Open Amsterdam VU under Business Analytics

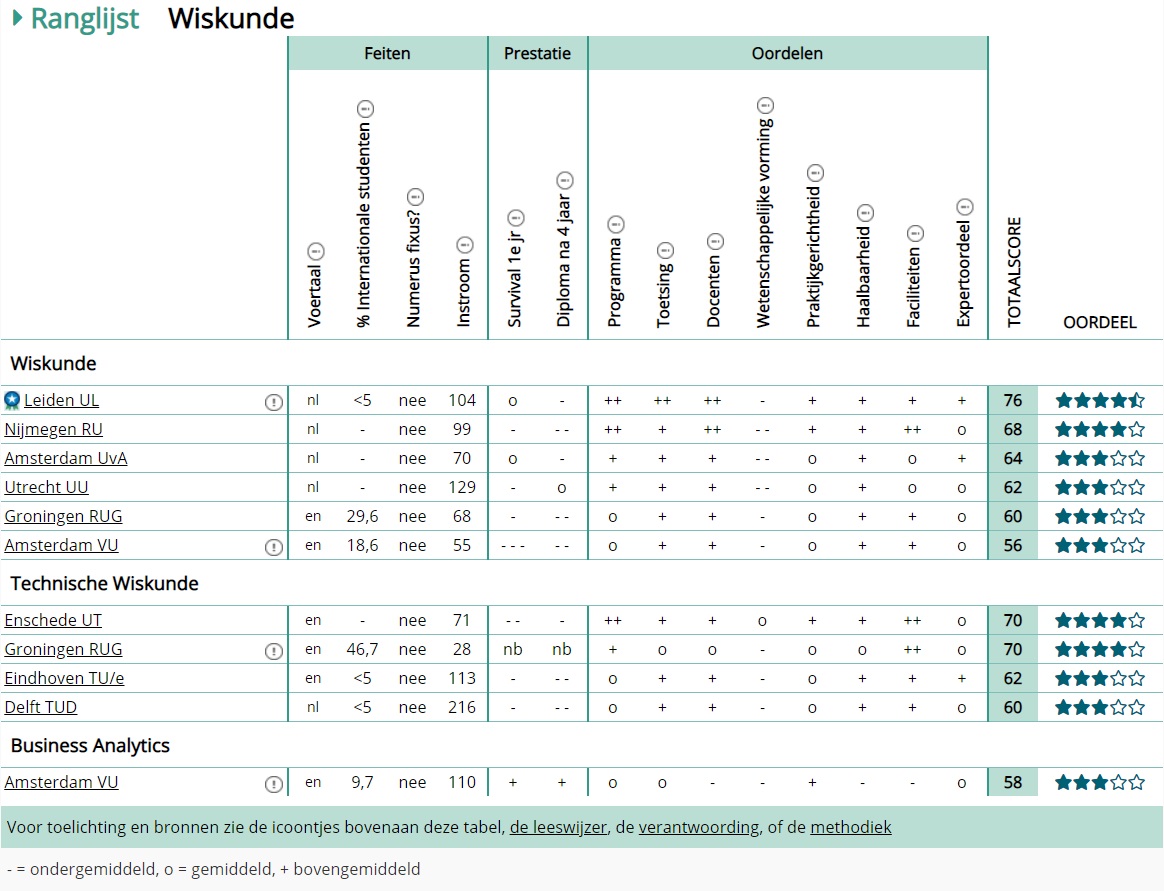[x=61, y=782]
